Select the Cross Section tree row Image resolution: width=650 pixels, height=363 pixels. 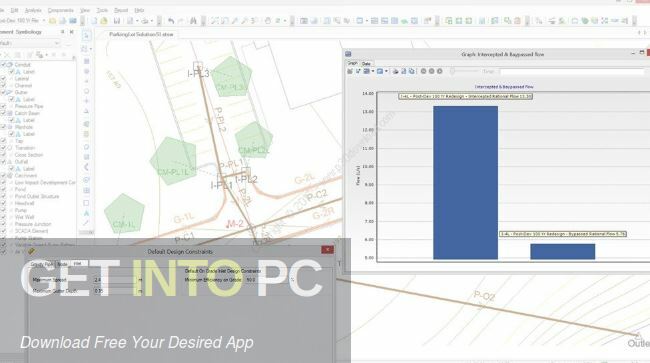(x=29, y=155)
